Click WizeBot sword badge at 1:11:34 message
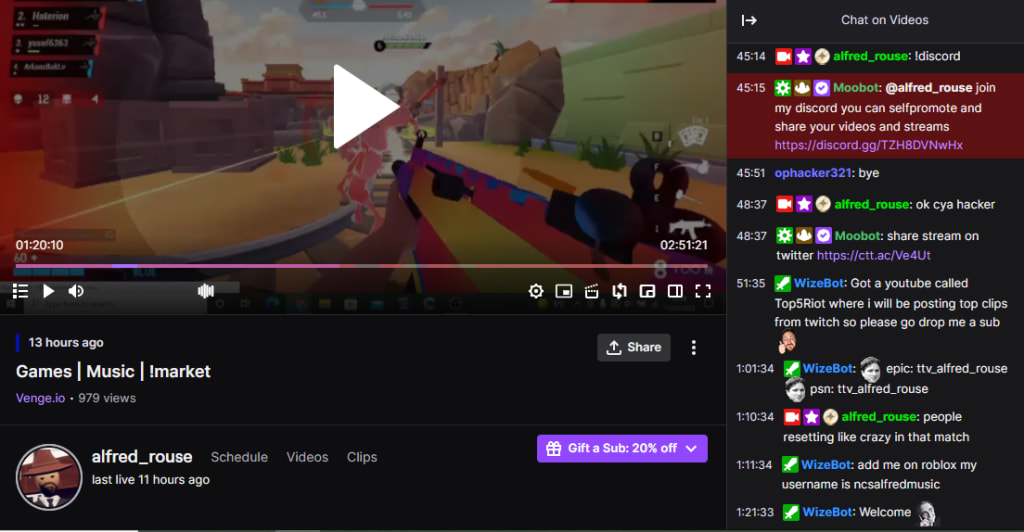The width and height of the screenshot is (1024, 532). point(790,465)
